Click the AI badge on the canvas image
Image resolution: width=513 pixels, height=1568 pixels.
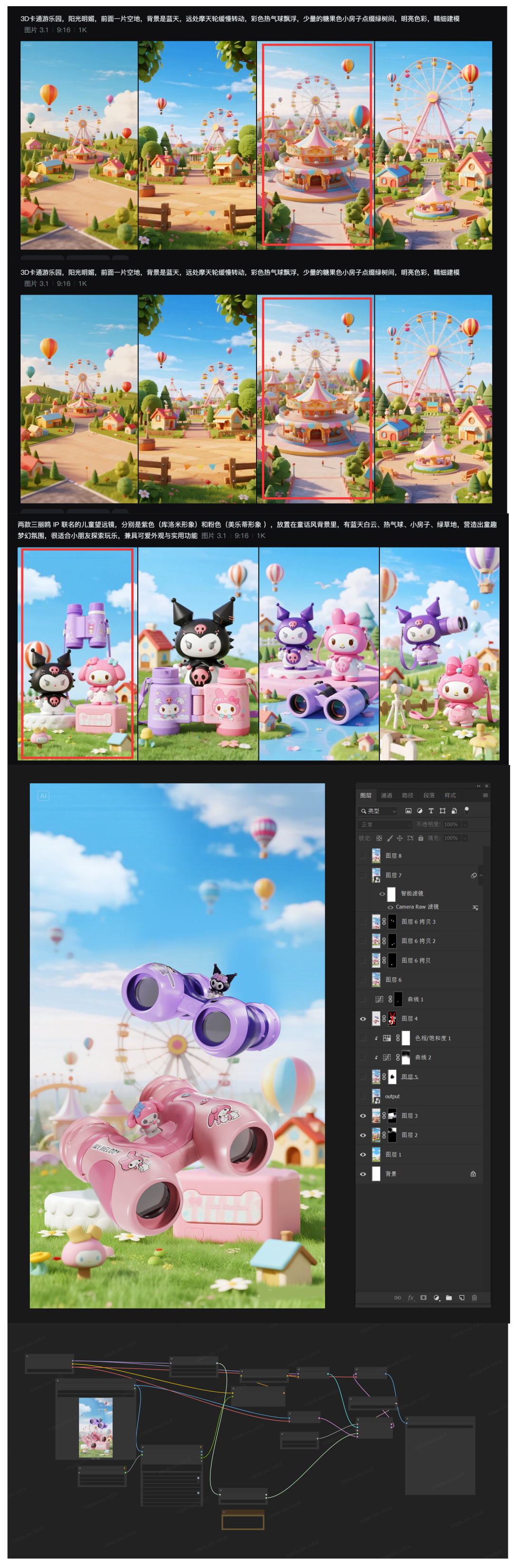[x=43, y=796]
